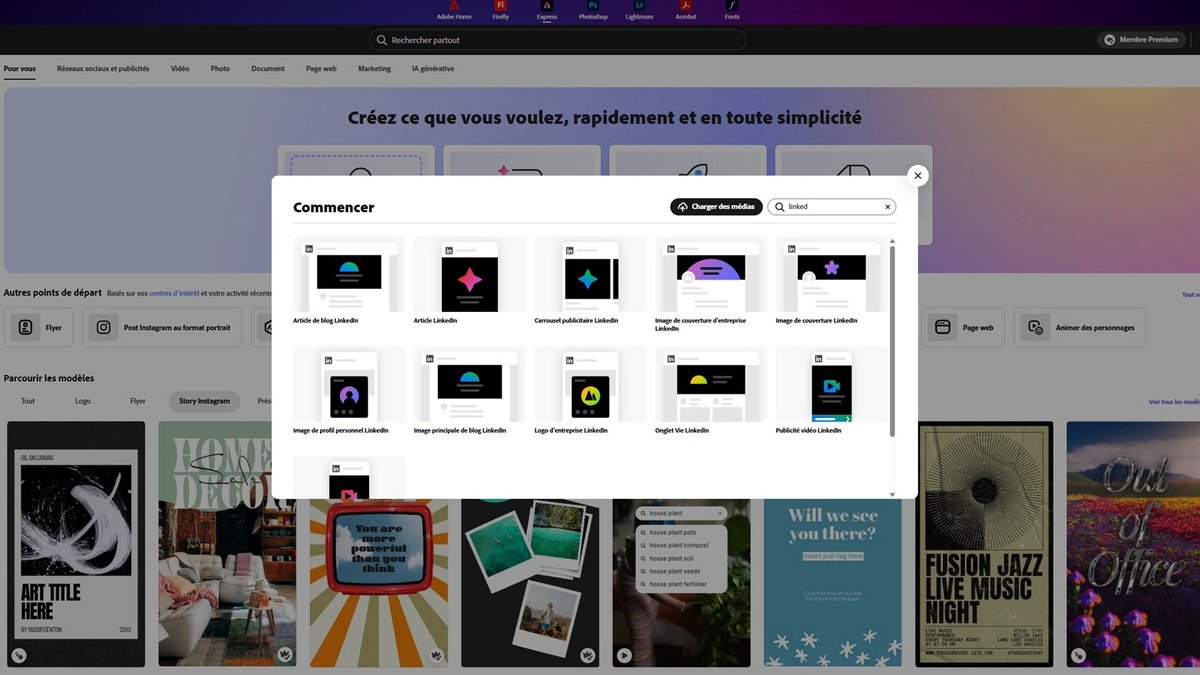Open Lightroom from the app switcher
The width and height of the screenshot is (1200, 675).
tap(639, 10)
